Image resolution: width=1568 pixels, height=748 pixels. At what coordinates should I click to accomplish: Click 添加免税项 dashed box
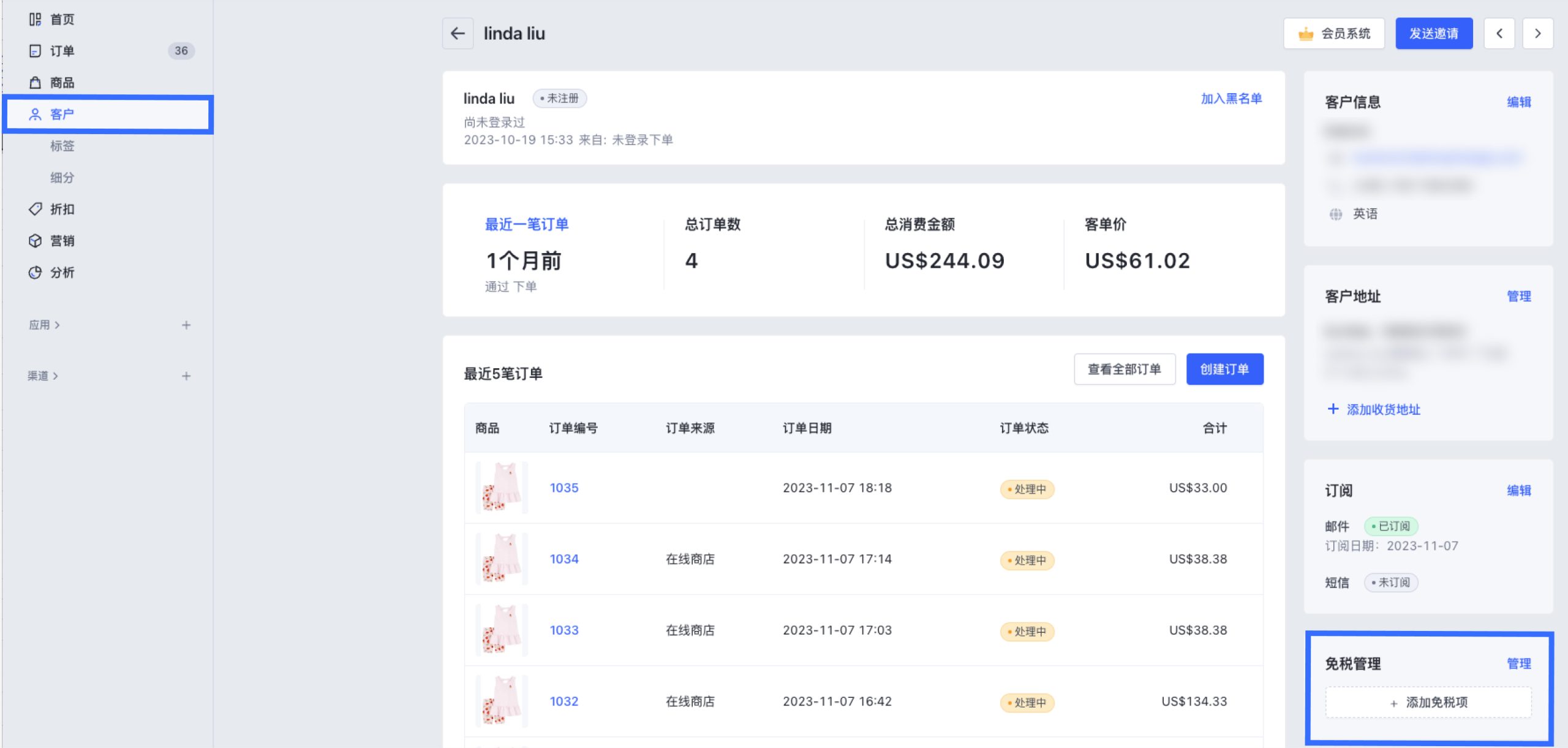click(x=1428, y=703)
